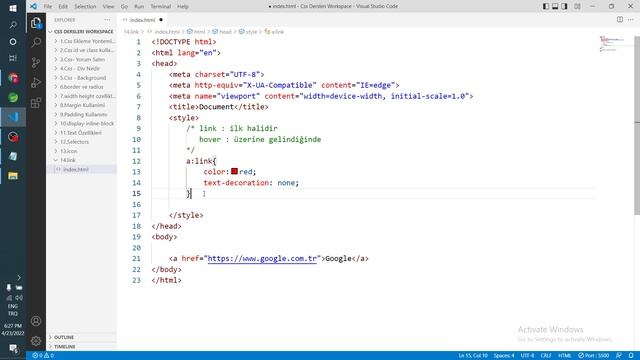Expand the OUTLINE section
Image resolution: width=640 pixels, height=360 pixels.
(x=82, y=338)
